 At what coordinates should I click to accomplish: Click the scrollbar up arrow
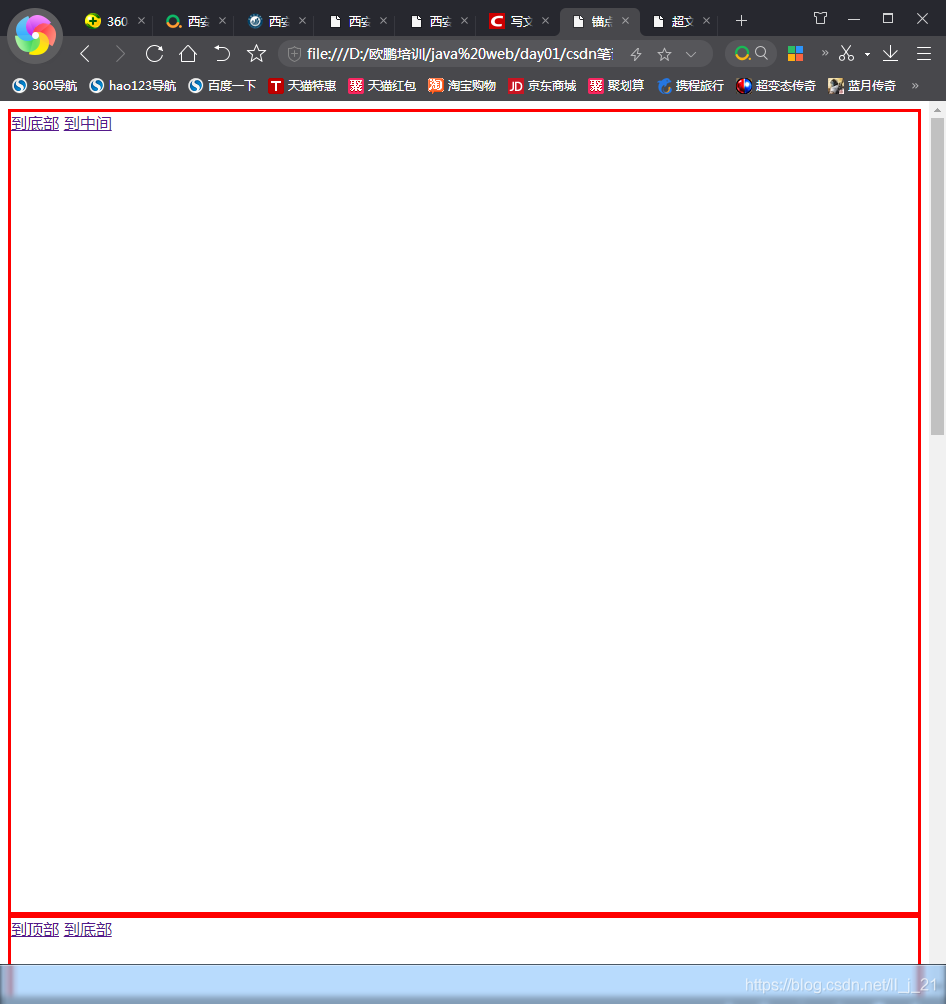pyautogui.click(x=937, y=110)
